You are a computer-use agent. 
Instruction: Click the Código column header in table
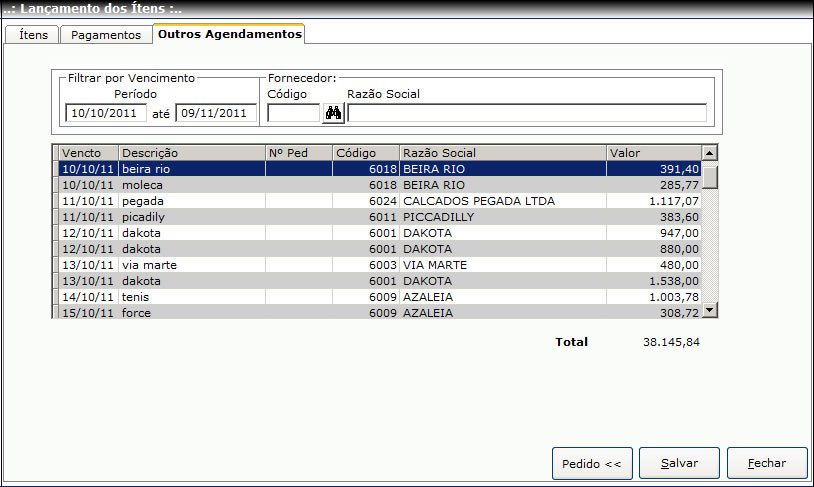pyautogui.click(x=365, y=153)
